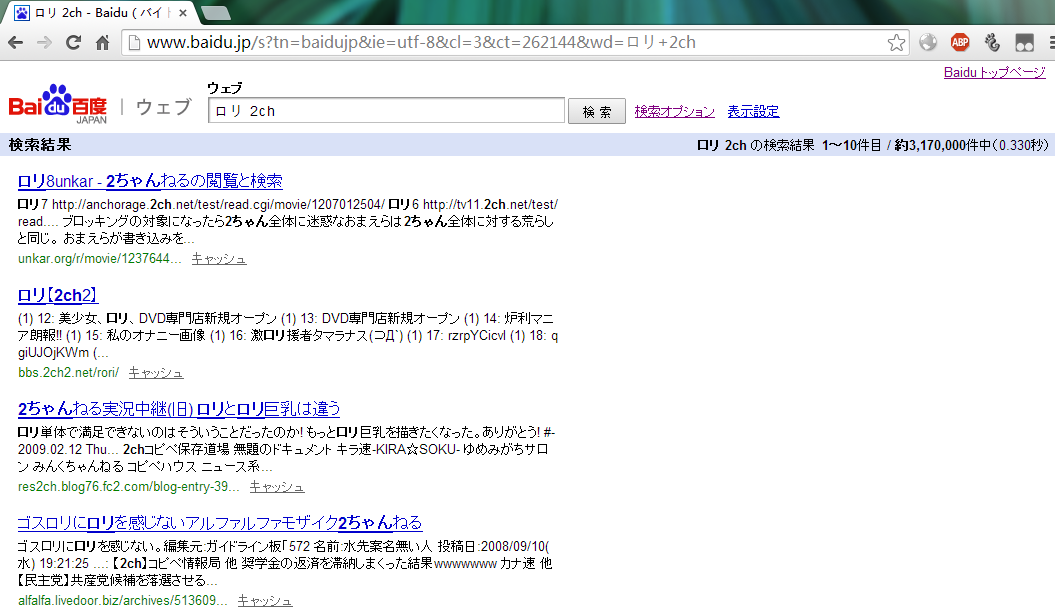Close the Baidu search tab
This screenshot has width=1055, height=616.
182,13
